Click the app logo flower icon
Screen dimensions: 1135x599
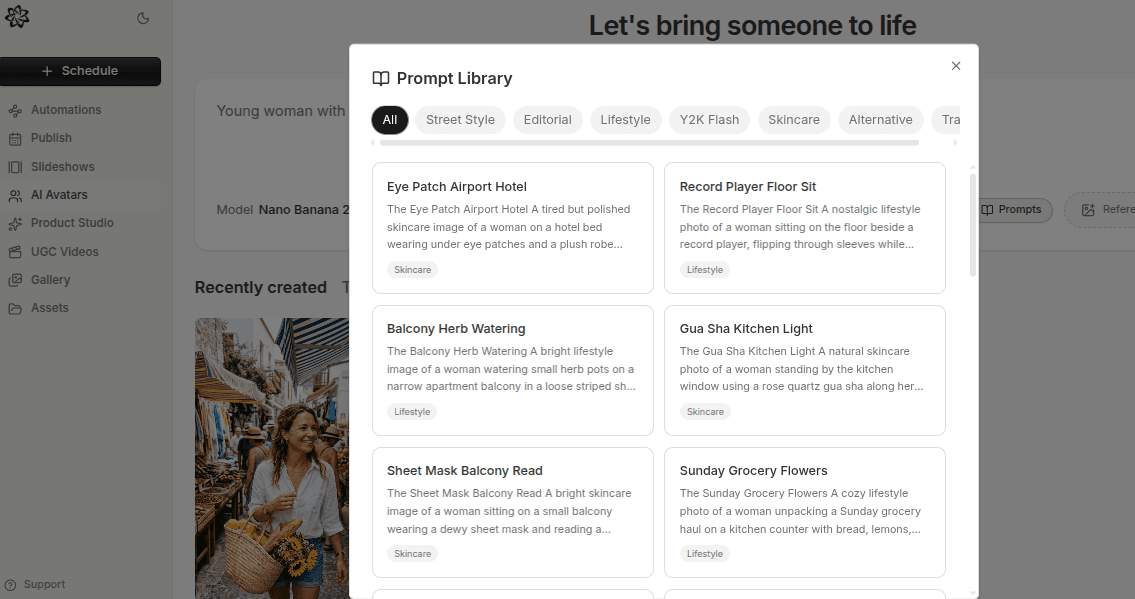click(x=17, y=16)
